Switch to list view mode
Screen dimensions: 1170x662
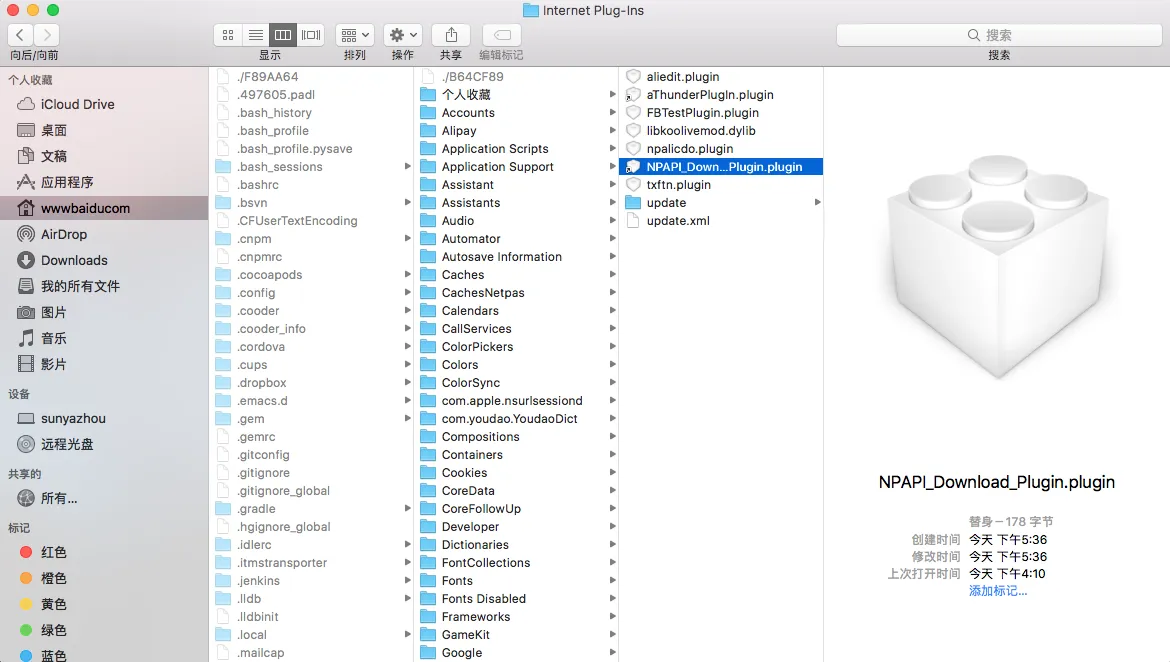click(256, 35)
